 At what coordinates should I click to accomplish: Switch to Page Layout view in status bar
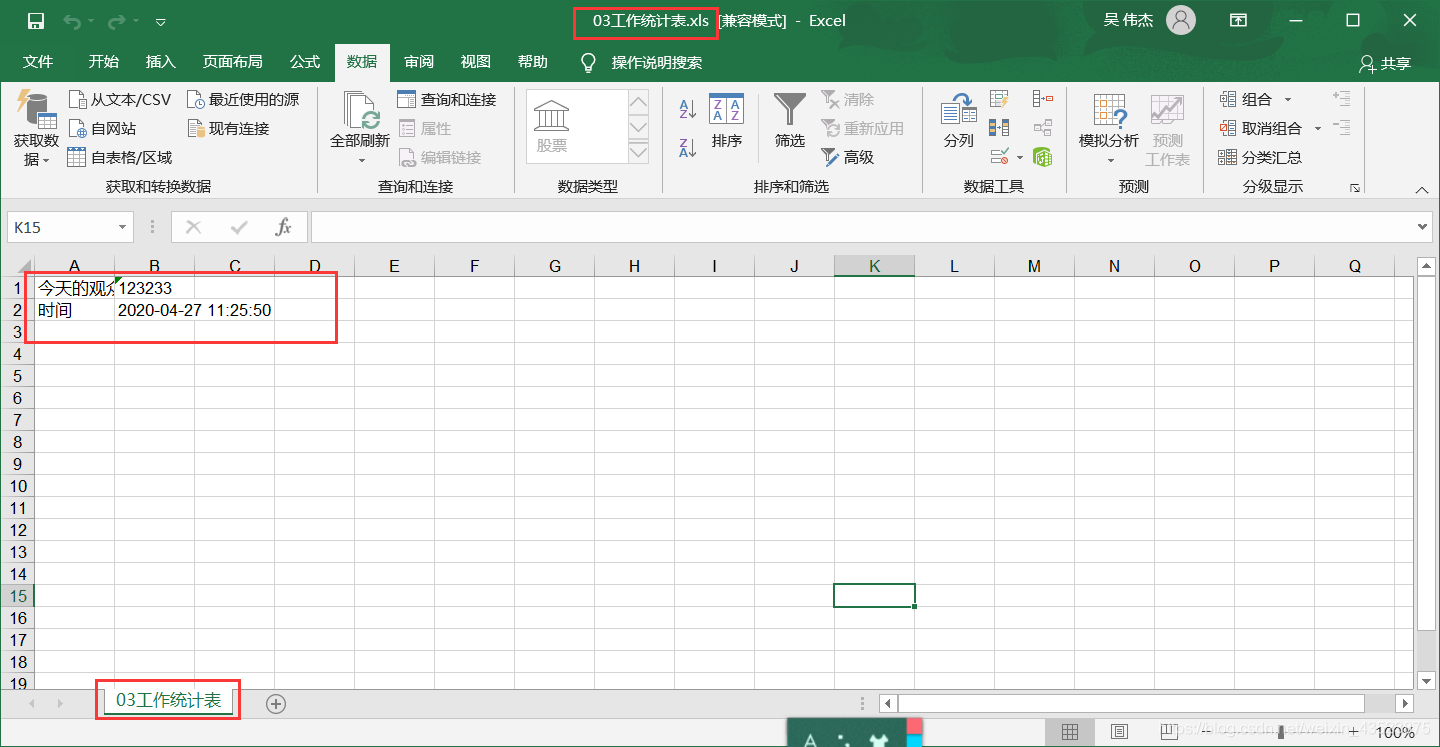(x=1120, y=732)
